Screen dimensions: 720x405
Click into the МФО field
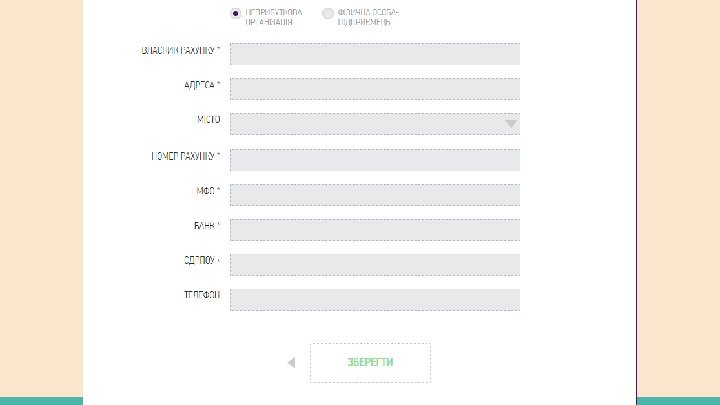click(374, 195)
